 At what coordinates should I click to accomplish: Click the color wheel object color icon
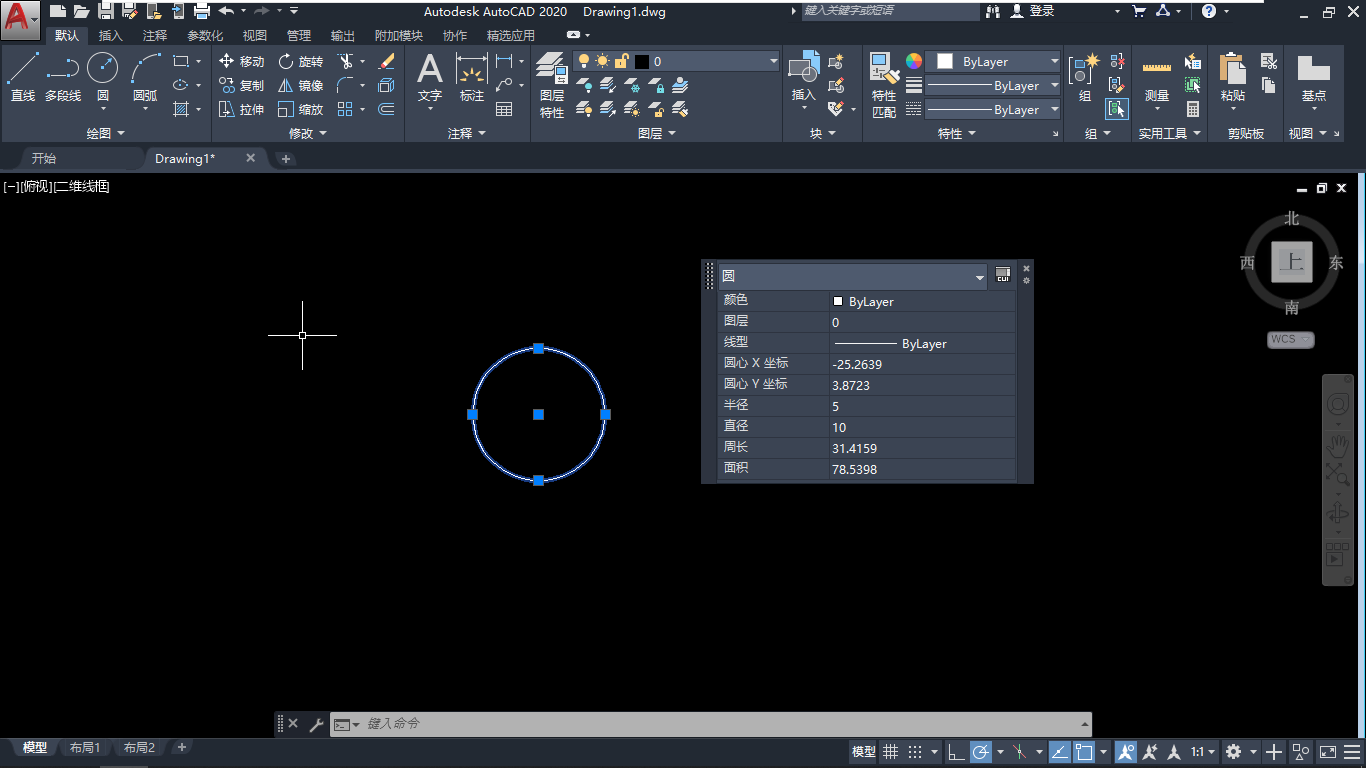pyautogui.click(x=914, y=61)
